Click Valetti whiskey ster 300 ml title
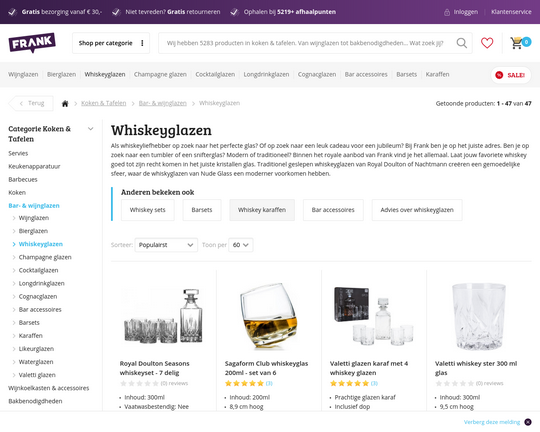 476,368
